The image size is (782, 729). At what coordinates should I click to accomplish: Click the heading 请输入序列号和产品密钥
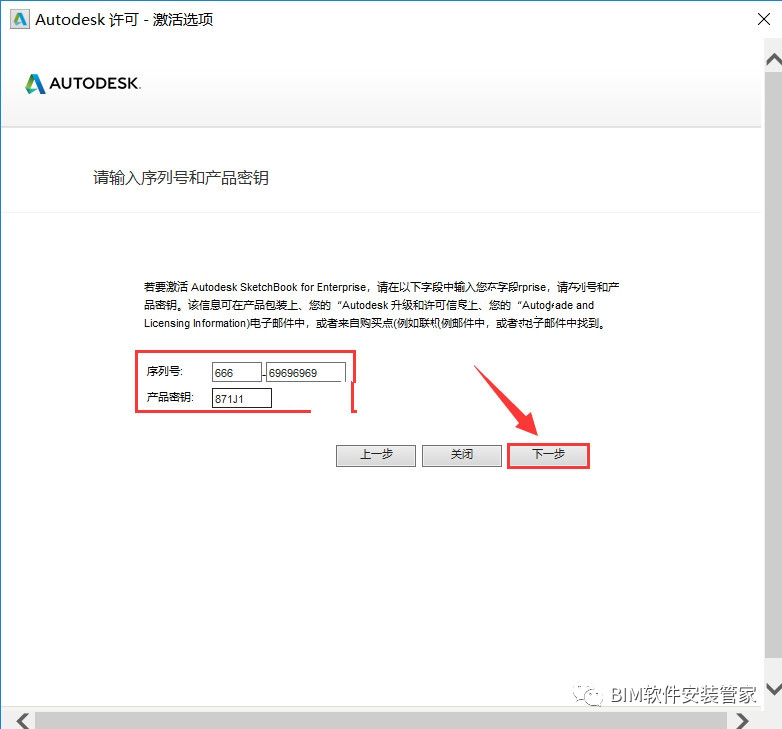tap(181, 178)
